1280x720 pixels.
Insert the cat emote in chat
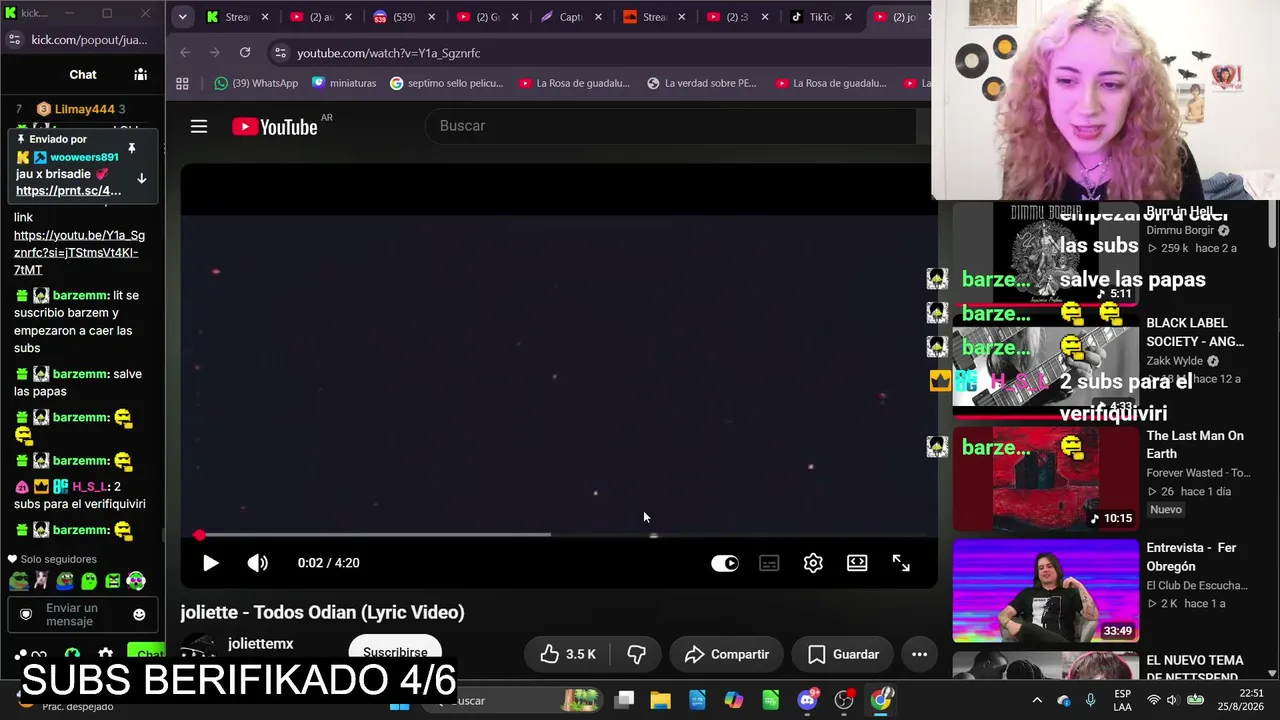[x=42, y=580]
